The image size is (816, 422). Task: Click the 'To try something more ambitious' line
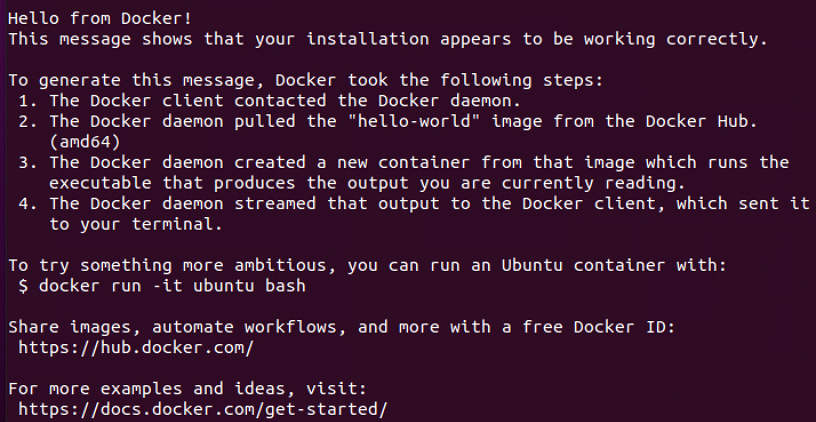[380, 265]
